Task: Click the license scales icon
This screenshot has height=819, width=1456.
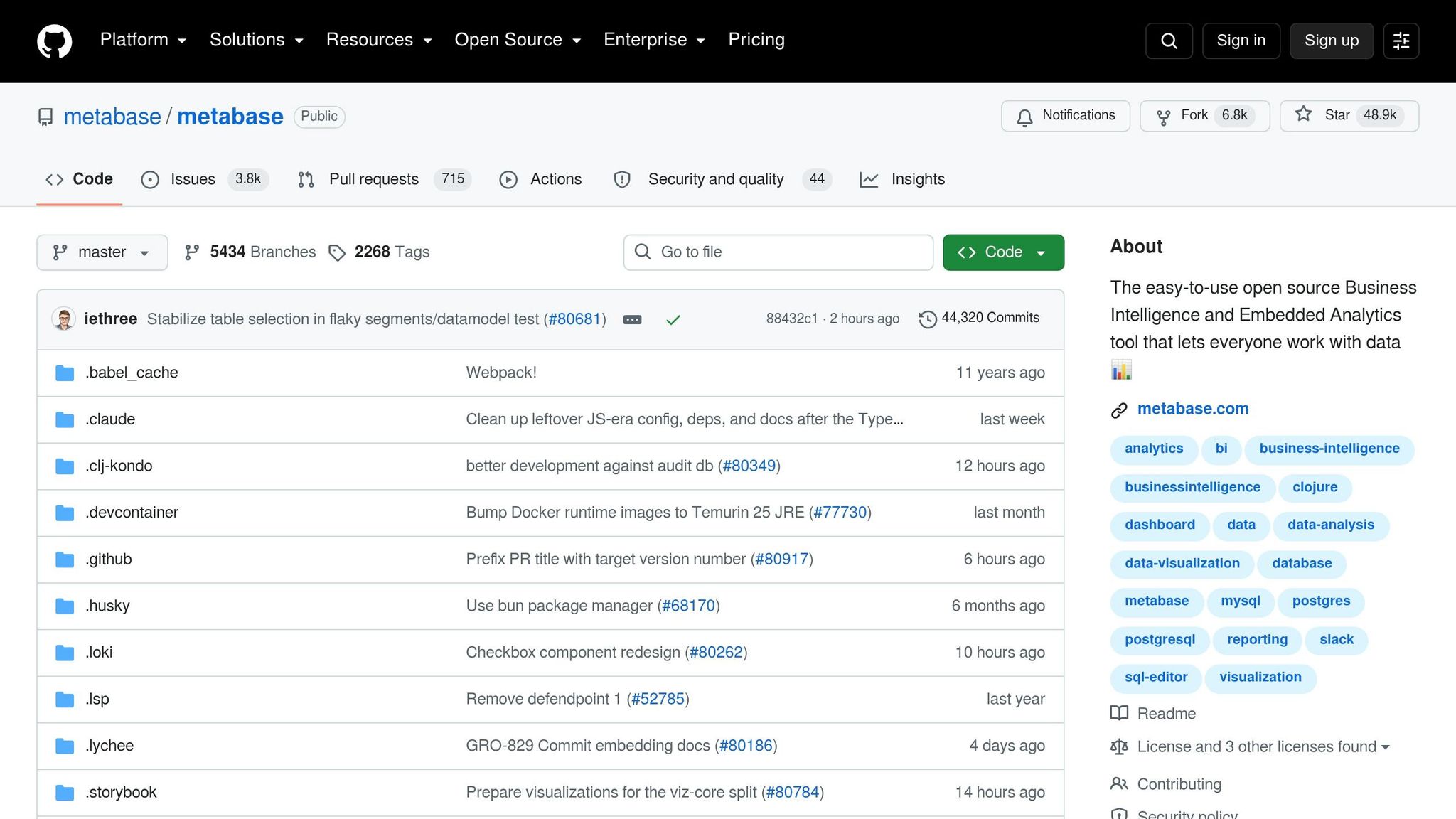Action: [x=1119, y=746]
